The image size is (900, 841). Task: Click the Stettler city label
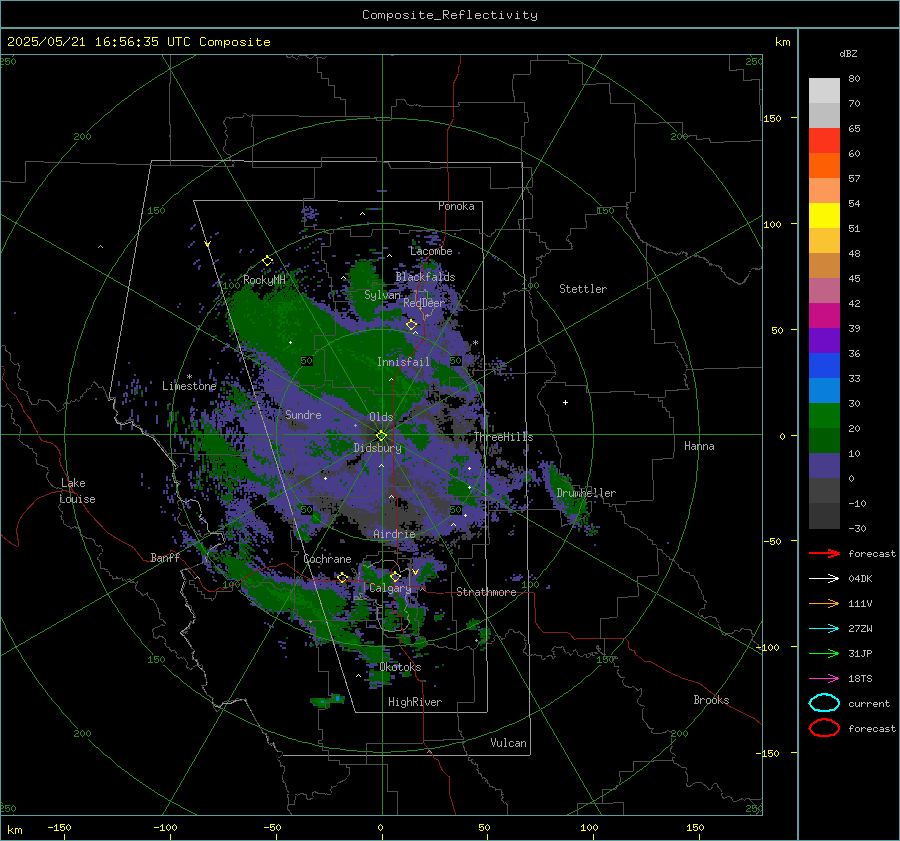coord(583,289)
